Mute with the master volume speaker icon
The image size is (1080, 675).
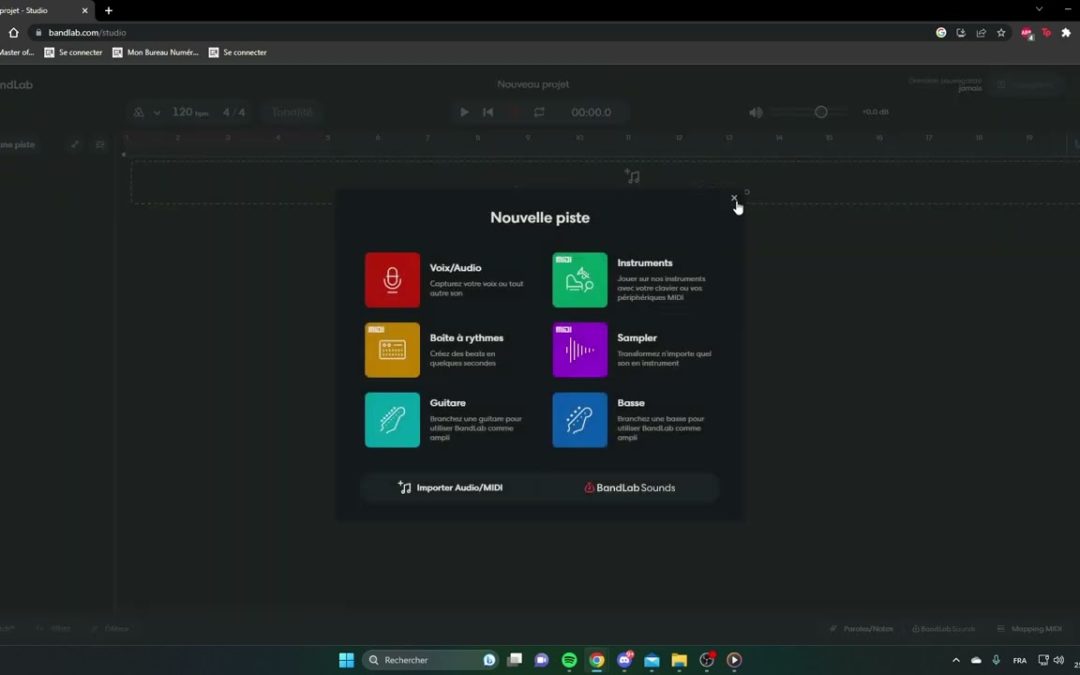click(x=756, y=112)
